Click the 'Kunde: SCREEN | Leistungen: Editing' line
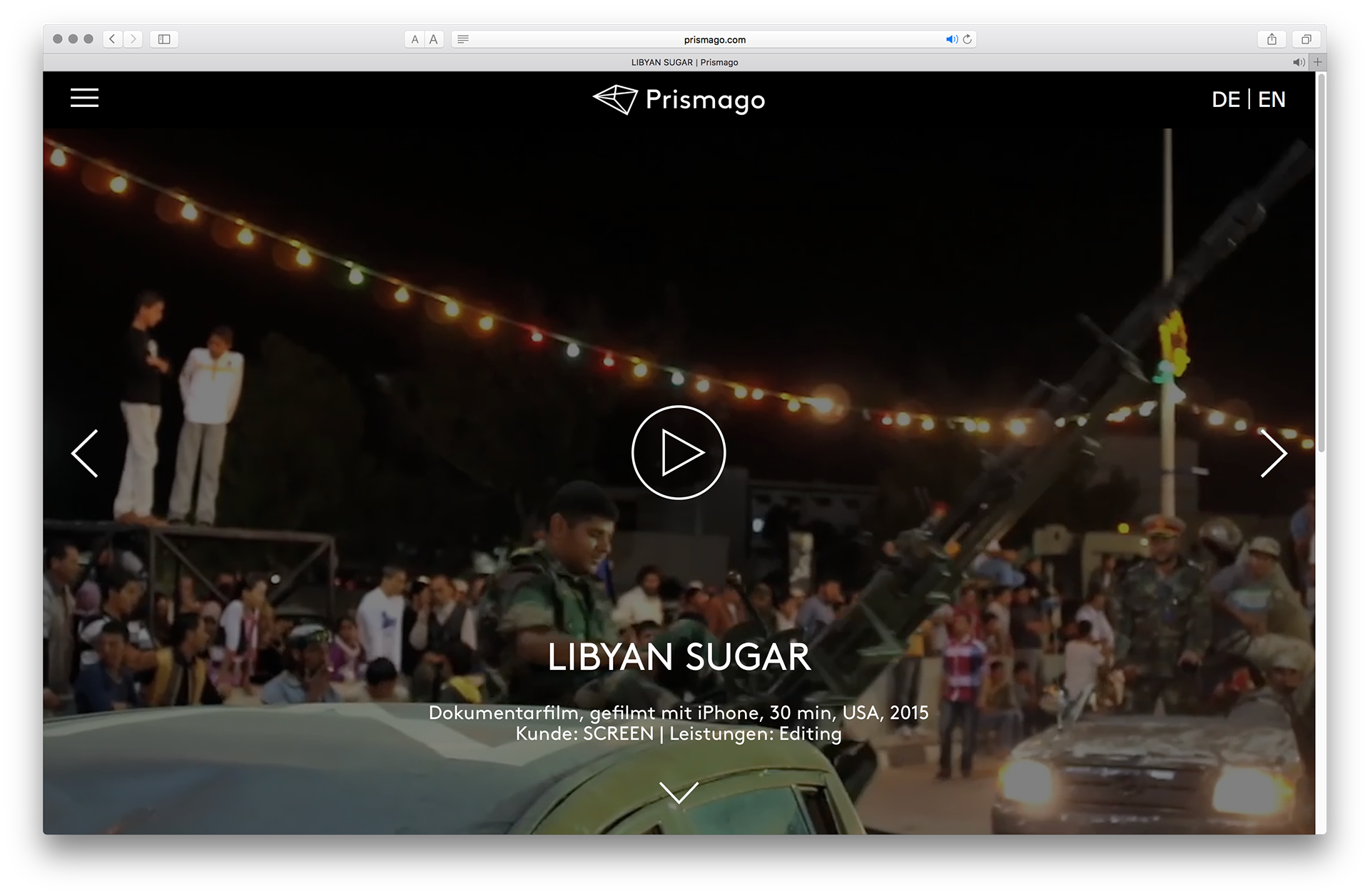The height and width of the screenshot is (896, 1370). [x=679, y=734]
